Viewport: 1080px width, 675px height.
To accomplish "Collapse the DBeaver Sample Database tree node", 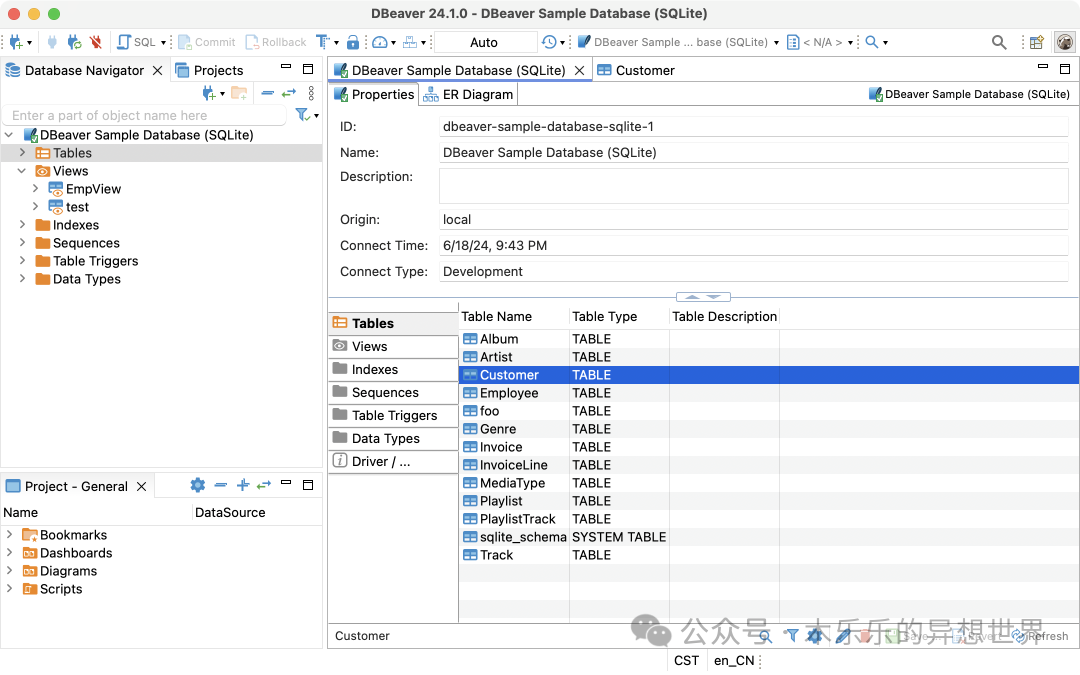I will pyautogui.click(x=9, y=135).
